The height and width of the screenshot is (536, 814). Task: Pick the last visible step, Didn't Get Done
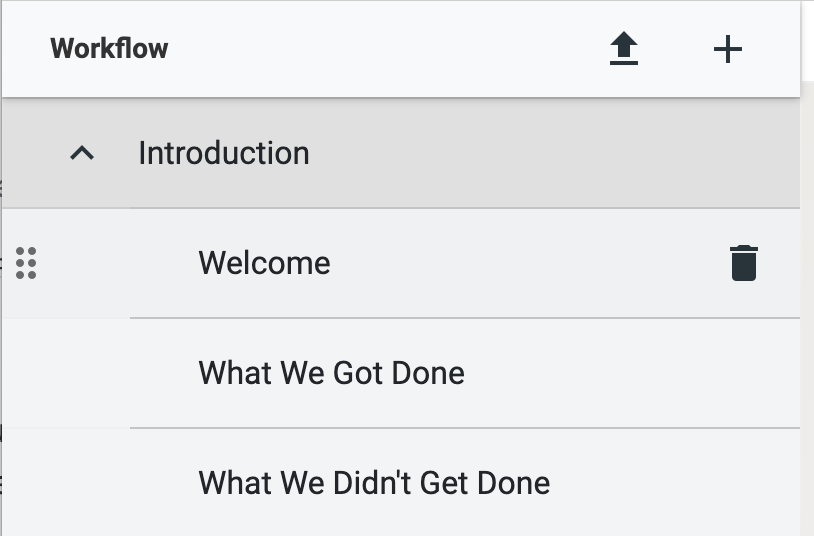[x=374, y=483]
